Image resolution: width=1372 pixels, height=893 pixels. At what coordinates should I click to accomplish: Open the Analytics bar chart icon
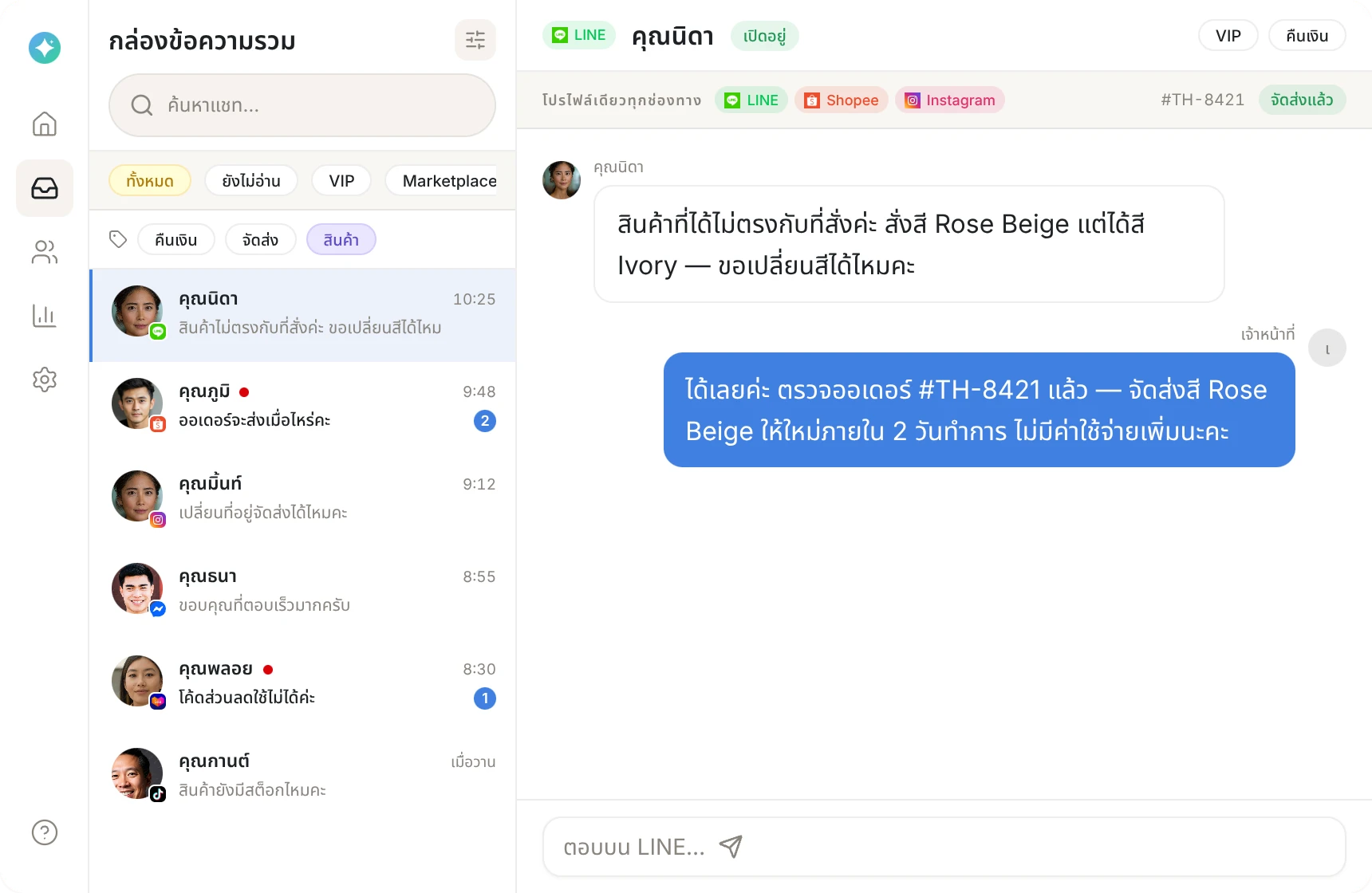[45, 316]
